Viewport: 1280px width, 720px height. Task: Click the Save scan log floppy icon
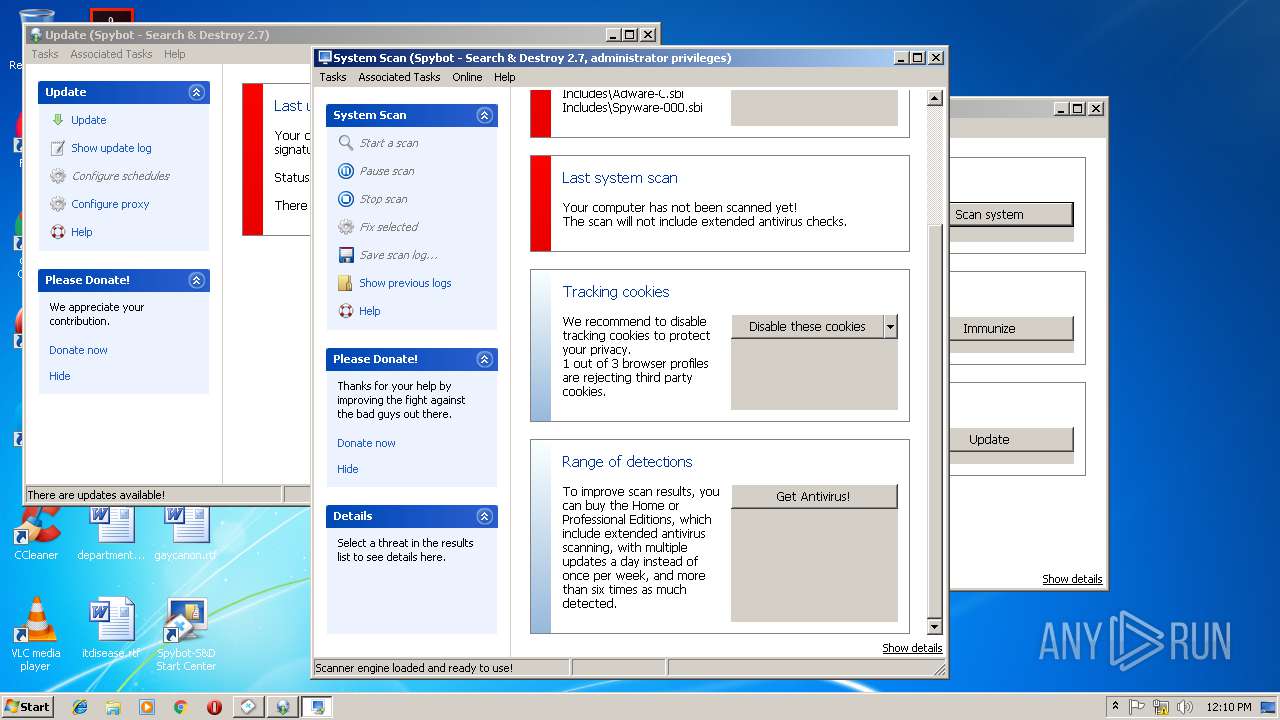click(x=346, y=255)
